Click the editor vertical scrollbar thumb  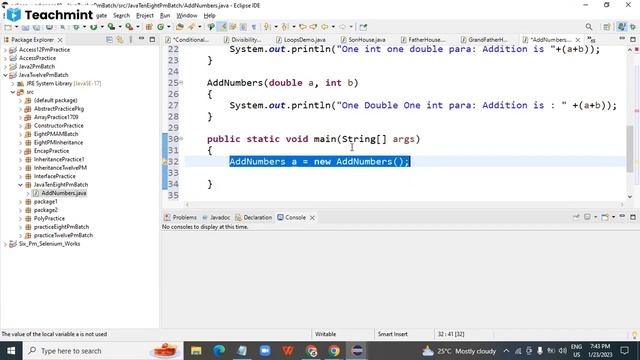point(630,148)
